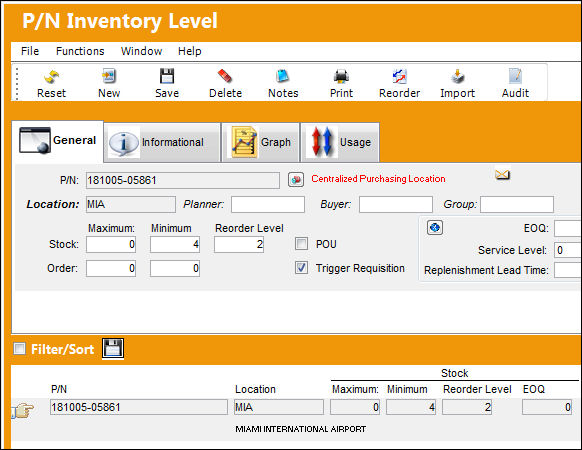This screenshot has width=582, height=450.
Task: Click the Reorder toolbar icon
Action: [399, 76]
